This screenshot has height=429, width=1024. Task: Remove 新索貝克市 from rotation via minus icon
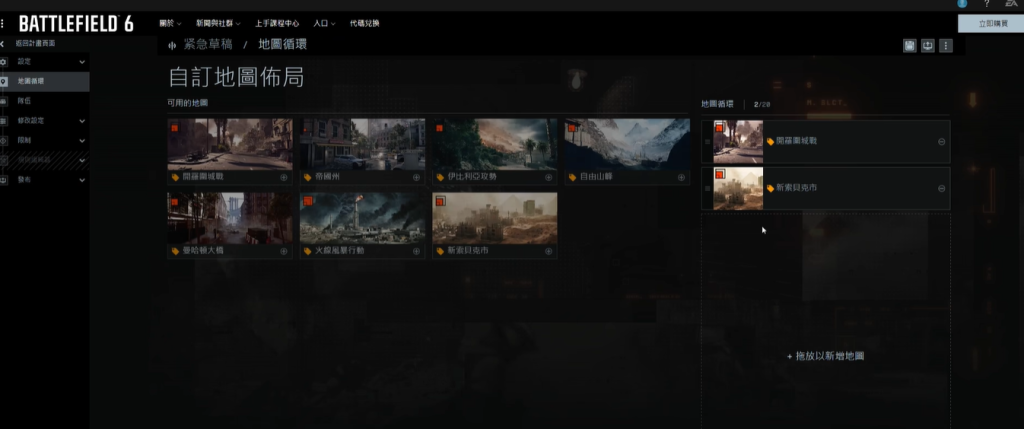(942, 189)
